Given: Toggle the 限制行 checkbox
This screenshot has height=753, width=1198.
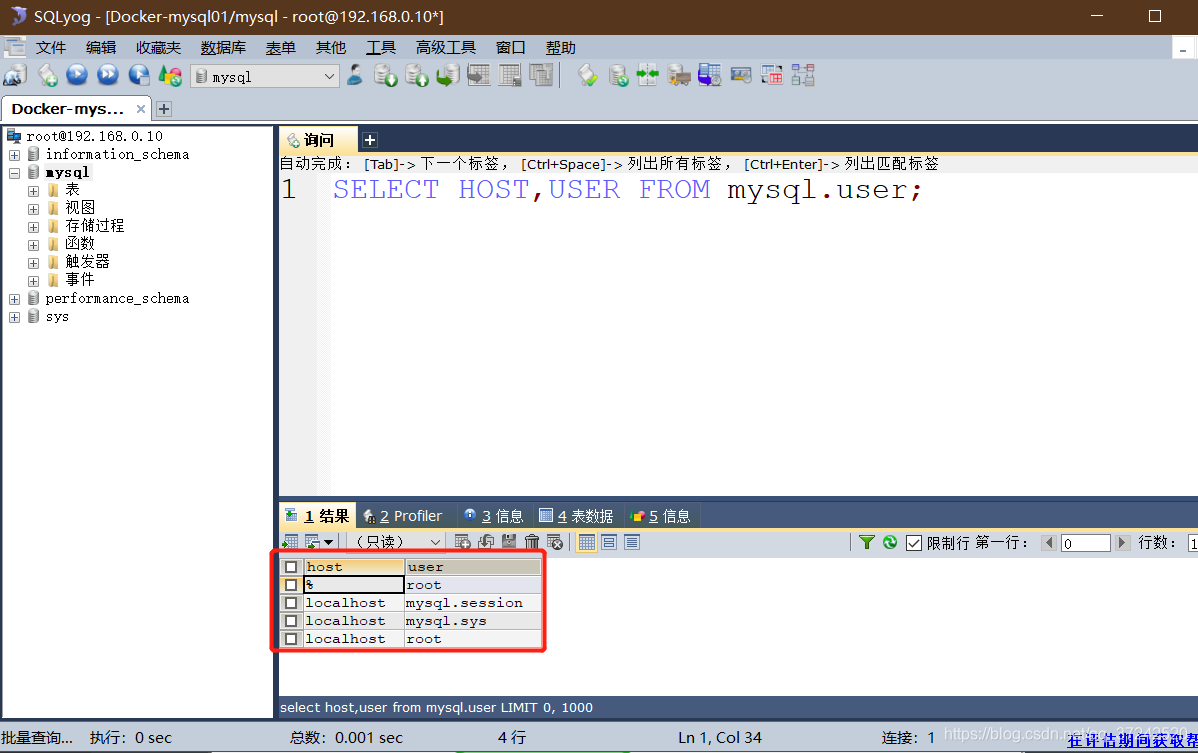Looking at the screenshot, I should click(914, 543).
